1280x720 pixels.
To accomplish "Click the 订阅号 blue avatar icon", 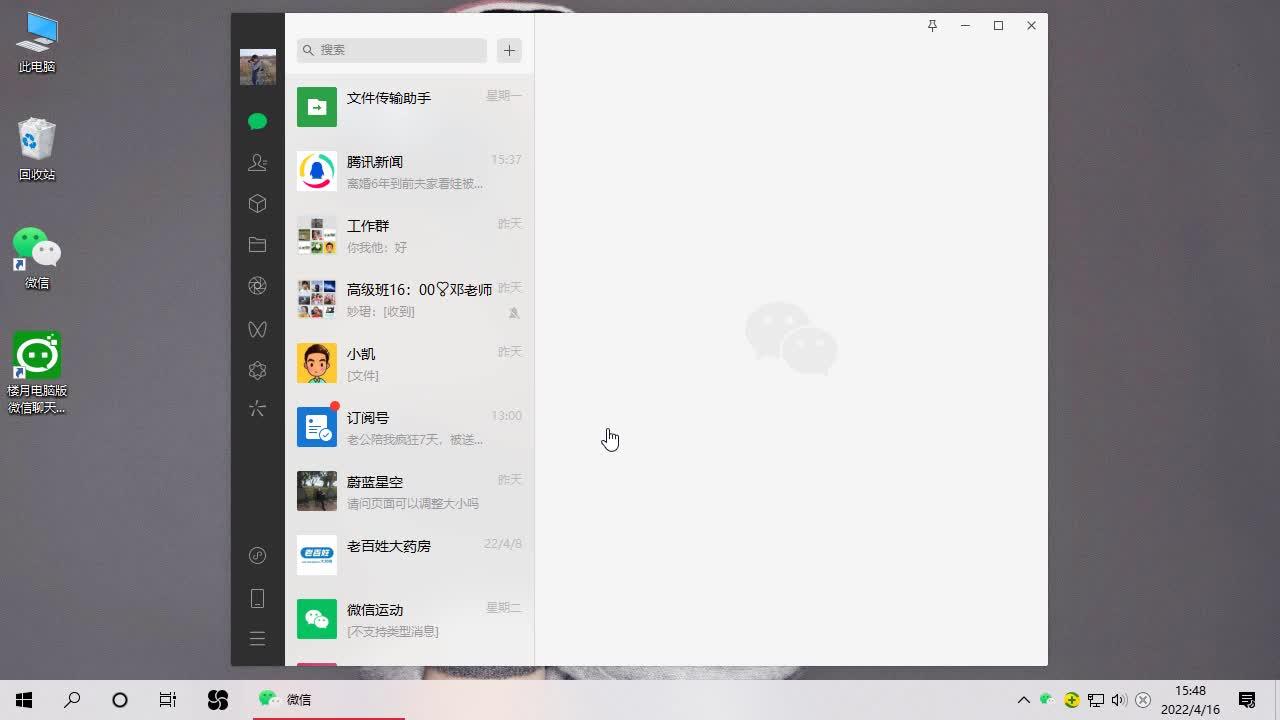I will tap(317, 427).
